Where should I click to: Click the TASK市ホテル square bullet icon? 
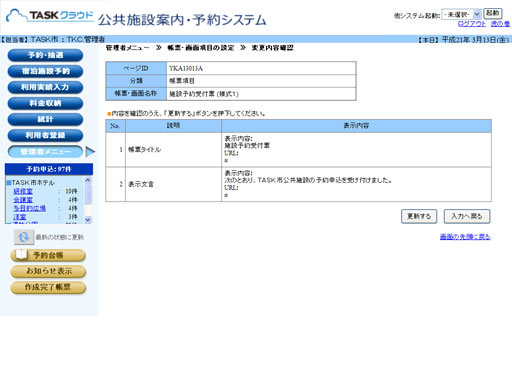[9, 183]
